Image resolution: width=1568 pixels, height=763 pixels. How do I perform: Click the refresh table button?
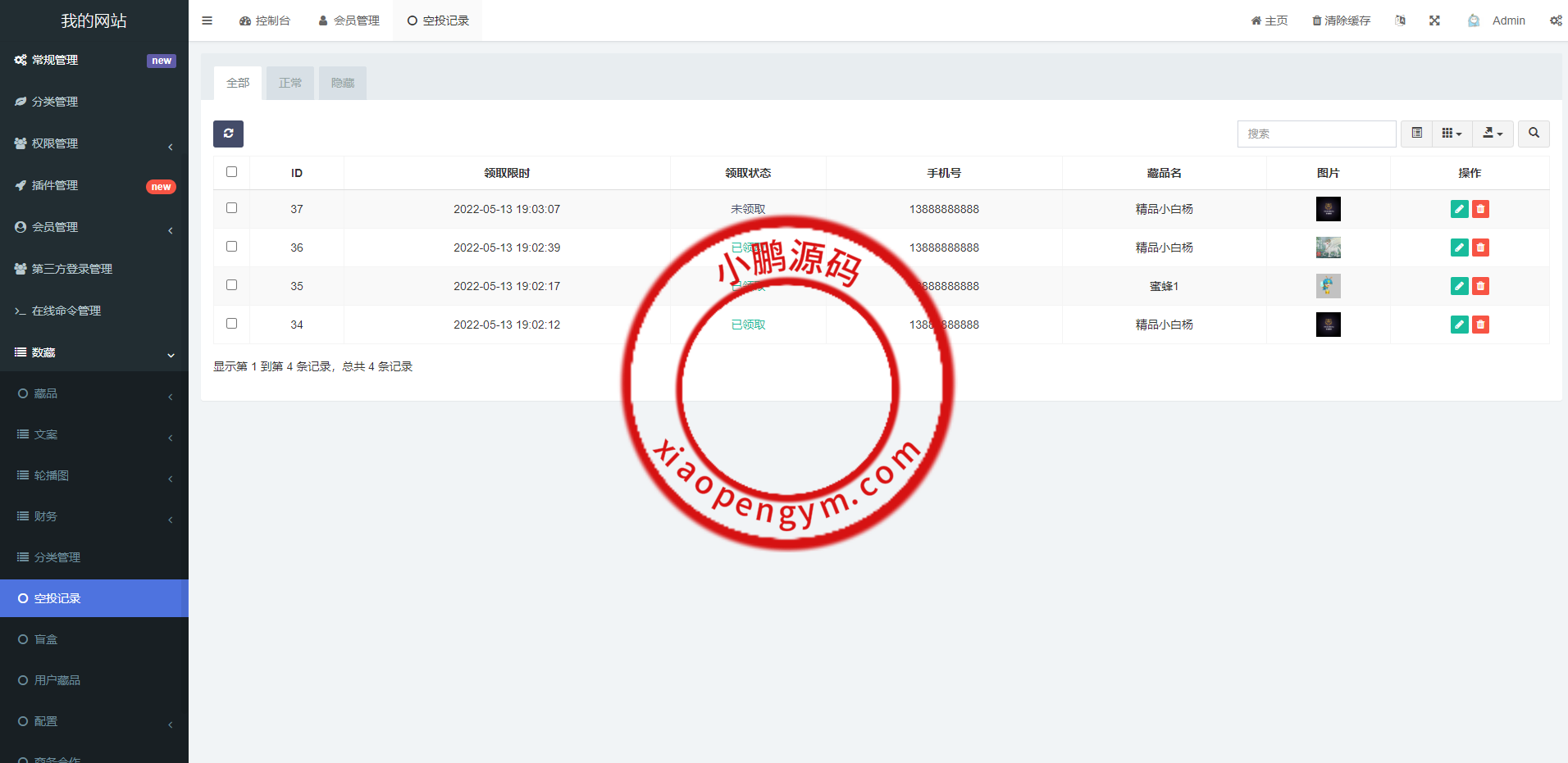tap(228, 134)
